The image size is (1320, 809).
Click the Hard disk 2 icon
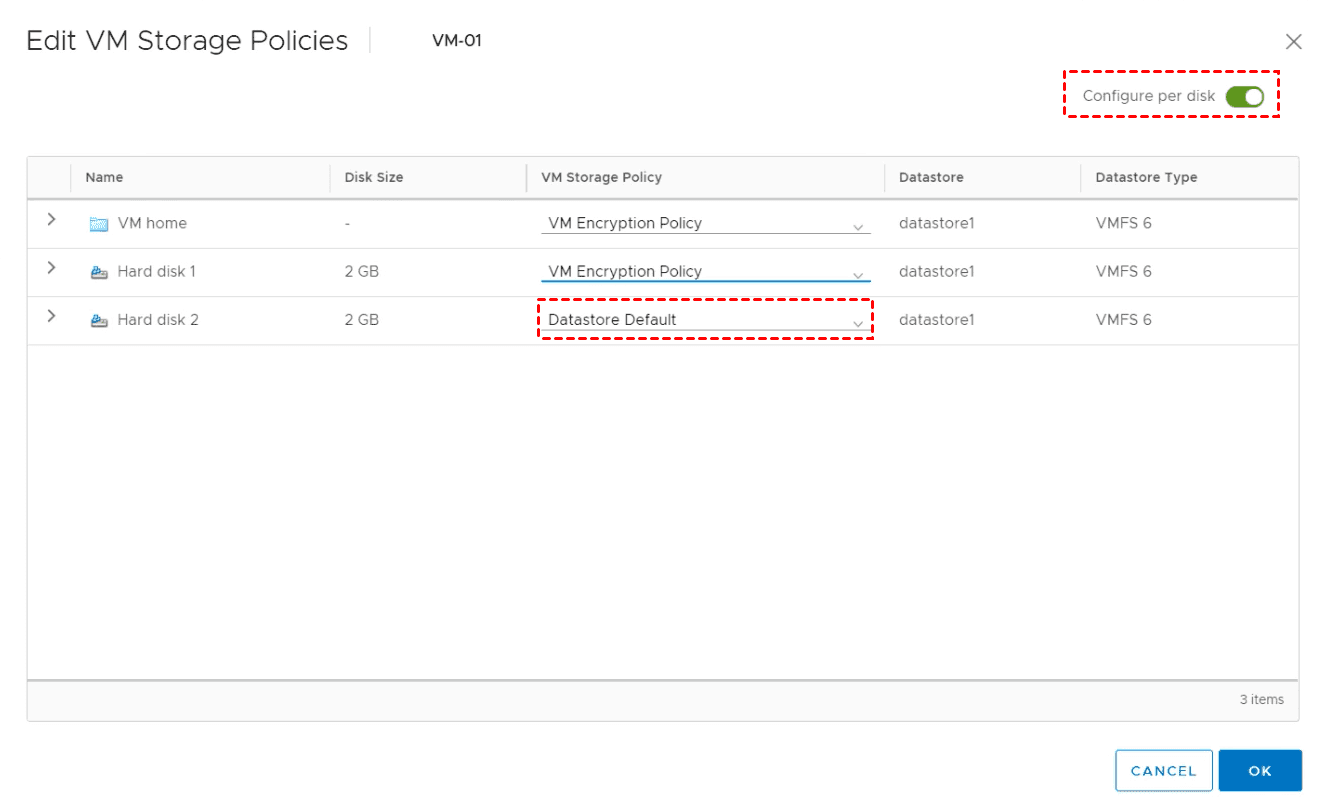[x=99, y=321]
